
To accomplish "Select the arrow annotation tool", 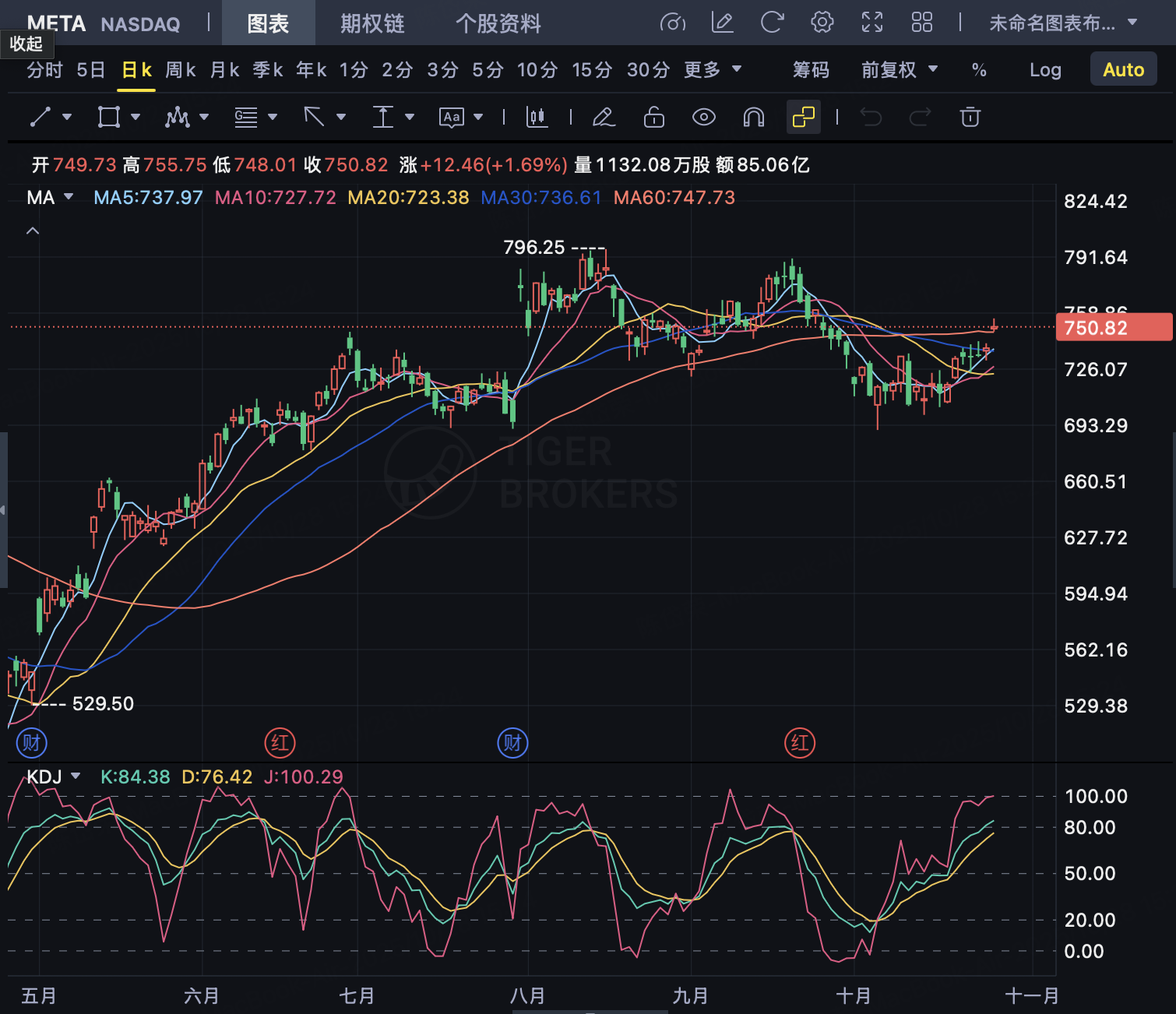I will [x=315, y=117].
